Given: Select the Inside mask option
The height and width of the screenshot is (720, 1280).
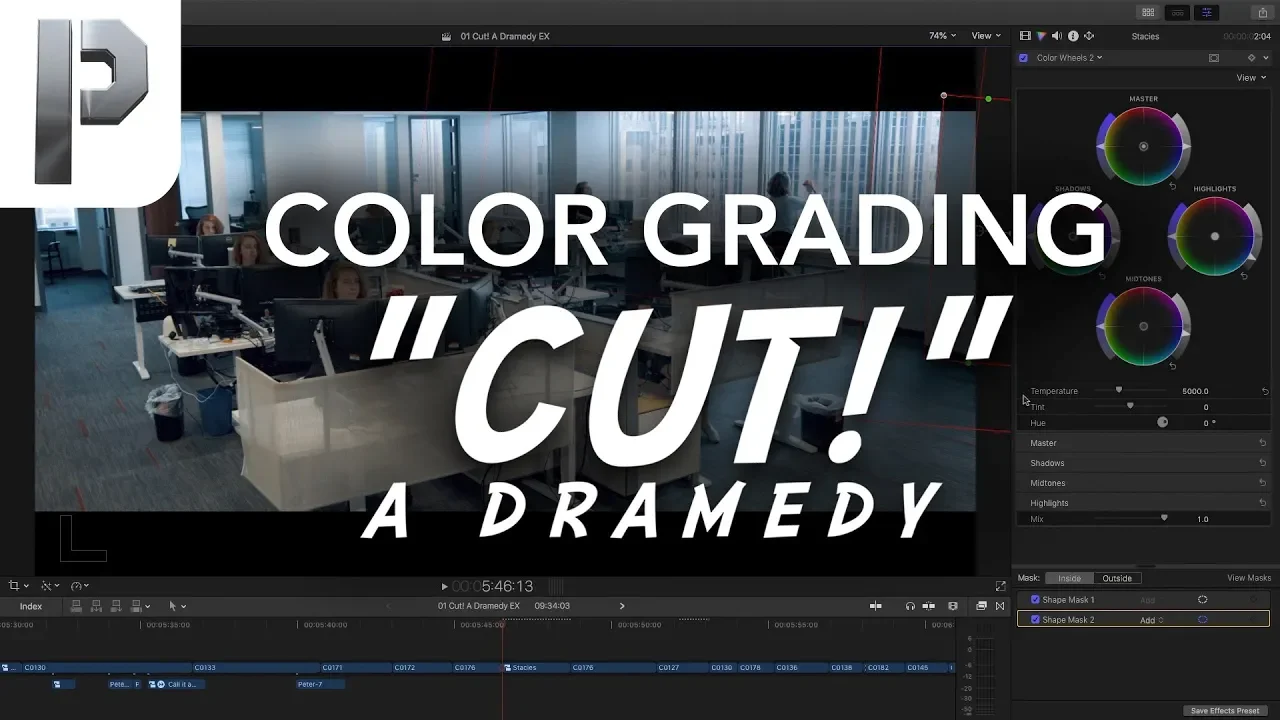Looking at the screenshot, I should (x=1069, y=578).
